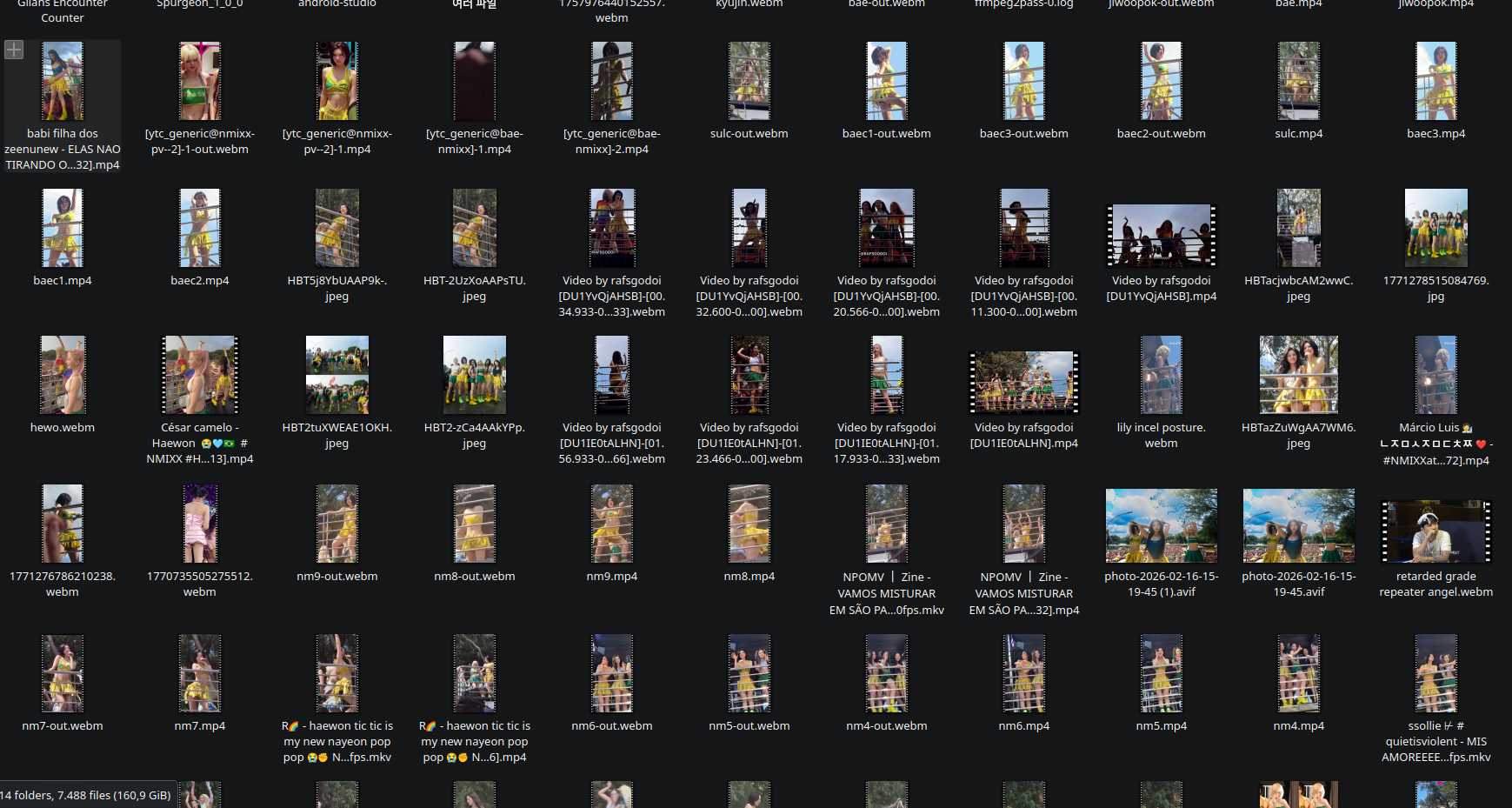Click the nm8-out.webm file name

pyautogui.click(x=475, y=577)
